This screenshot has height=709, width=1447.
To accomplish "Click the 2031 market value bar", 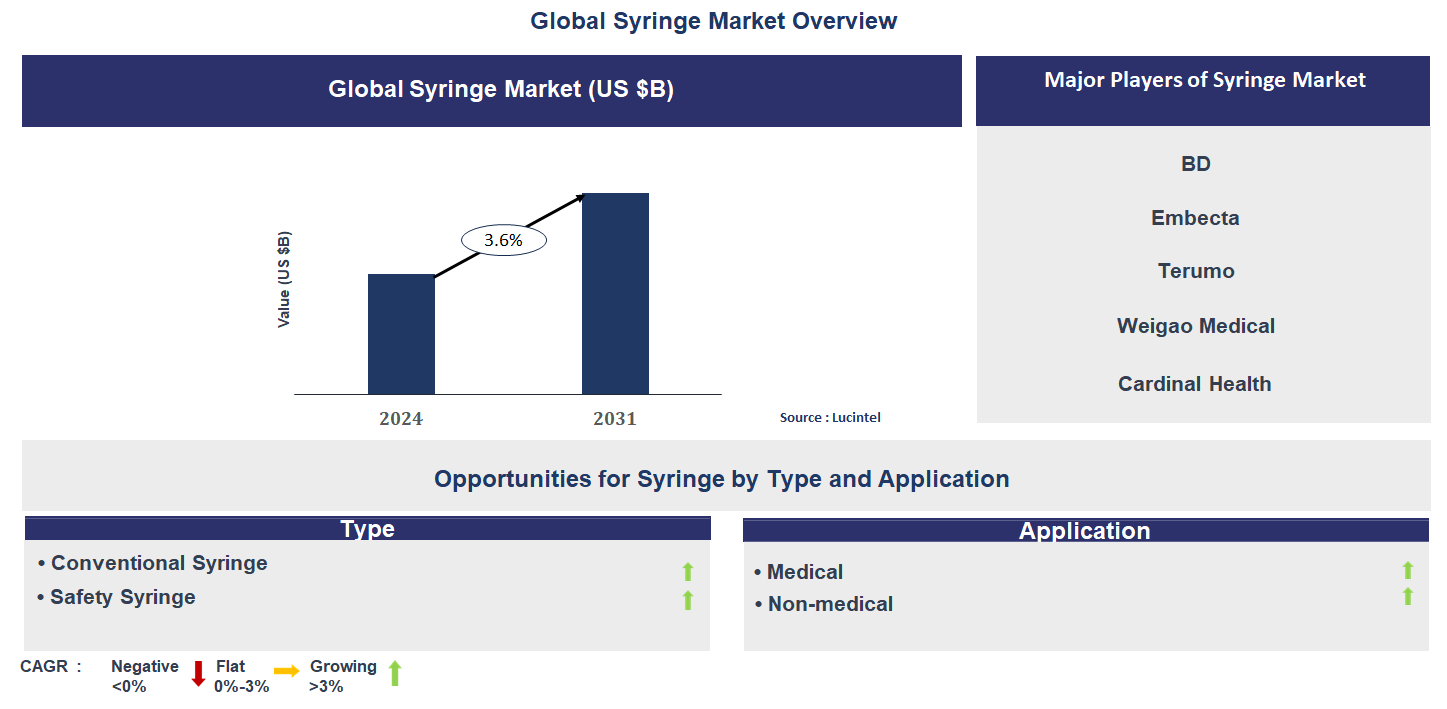I will [615, 293].
